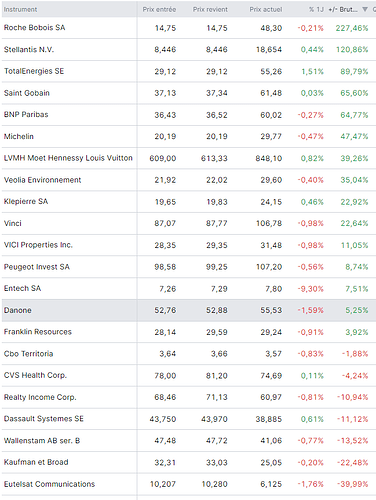The height and width of the screenshot is (500, 376).
Task: Select the highlighted Danone row
Action: point(189,310)
